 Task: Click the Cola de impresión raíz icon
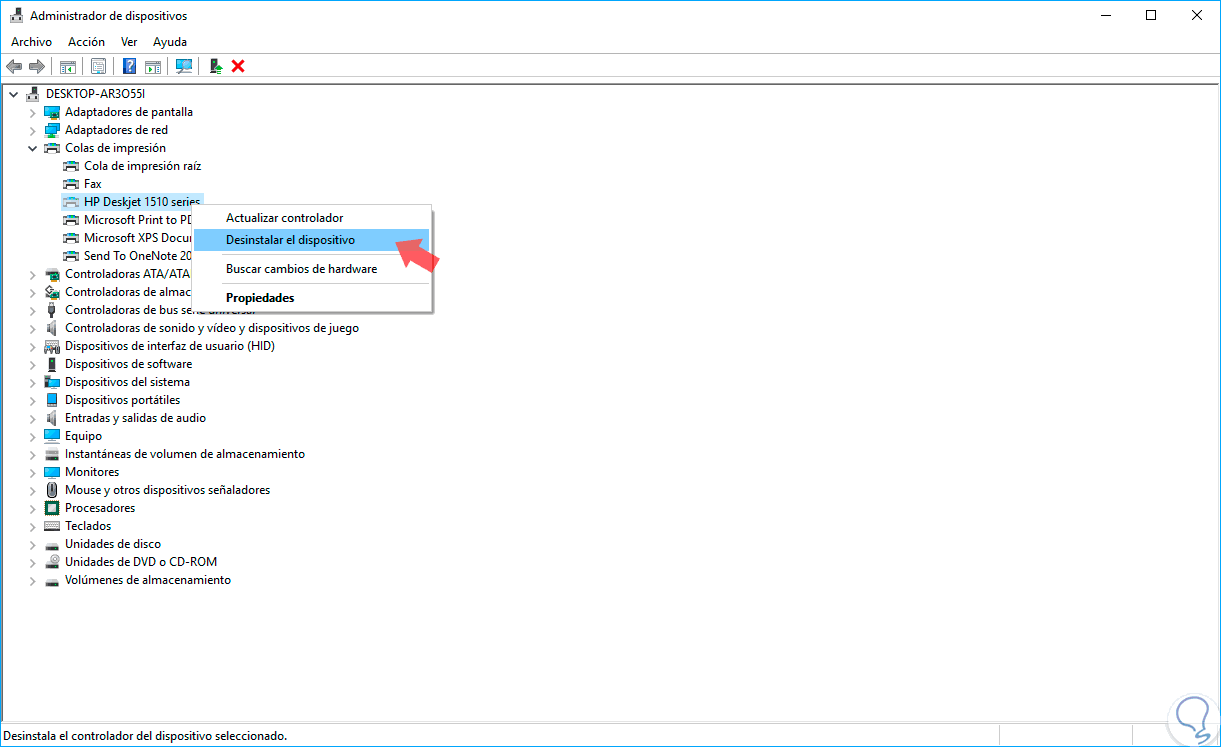click(x=71, y=166)
